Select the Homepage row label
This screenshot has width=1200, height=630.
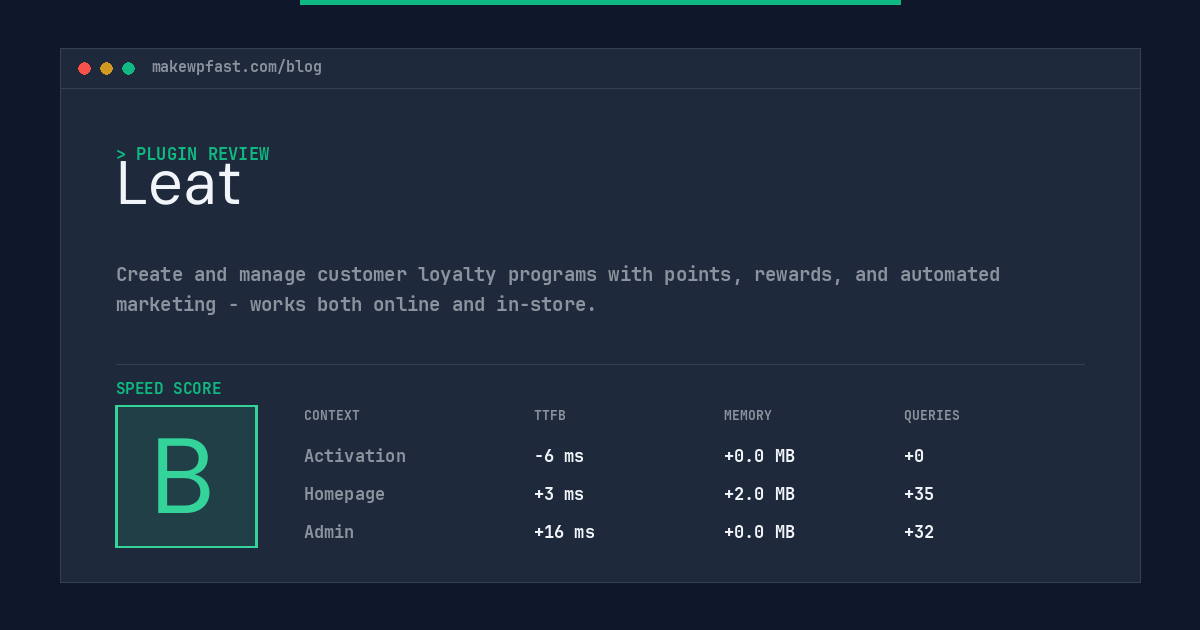click(344, 494)
